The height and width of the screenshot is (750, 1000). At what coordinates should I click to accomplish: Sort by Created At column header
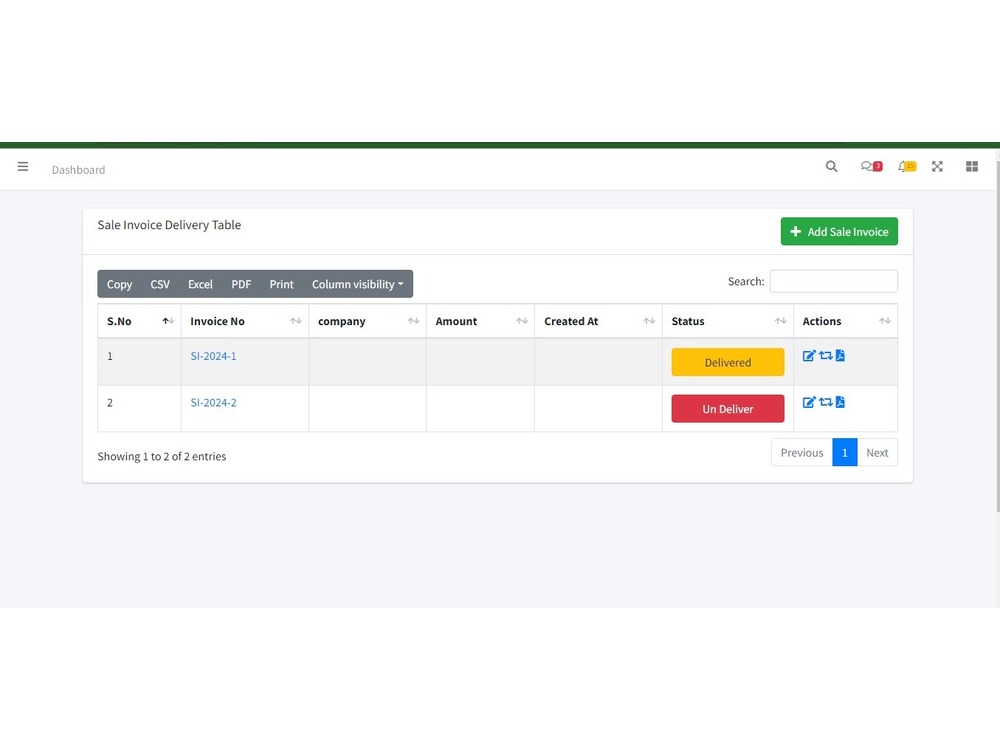[598, 321]
